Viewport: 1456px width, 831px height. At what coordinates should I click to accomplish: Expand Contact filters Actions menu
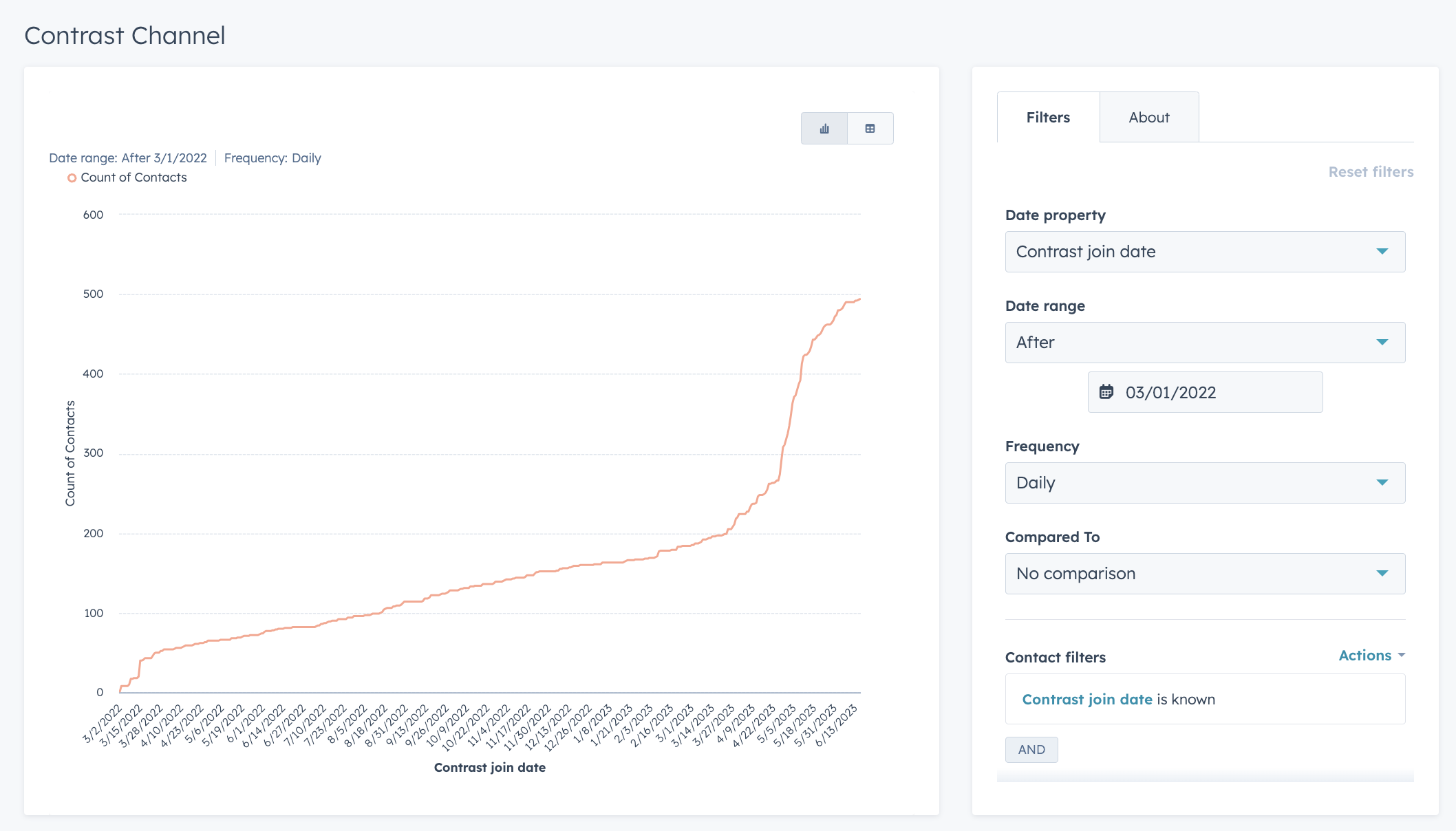click(x=1372, y=655)
